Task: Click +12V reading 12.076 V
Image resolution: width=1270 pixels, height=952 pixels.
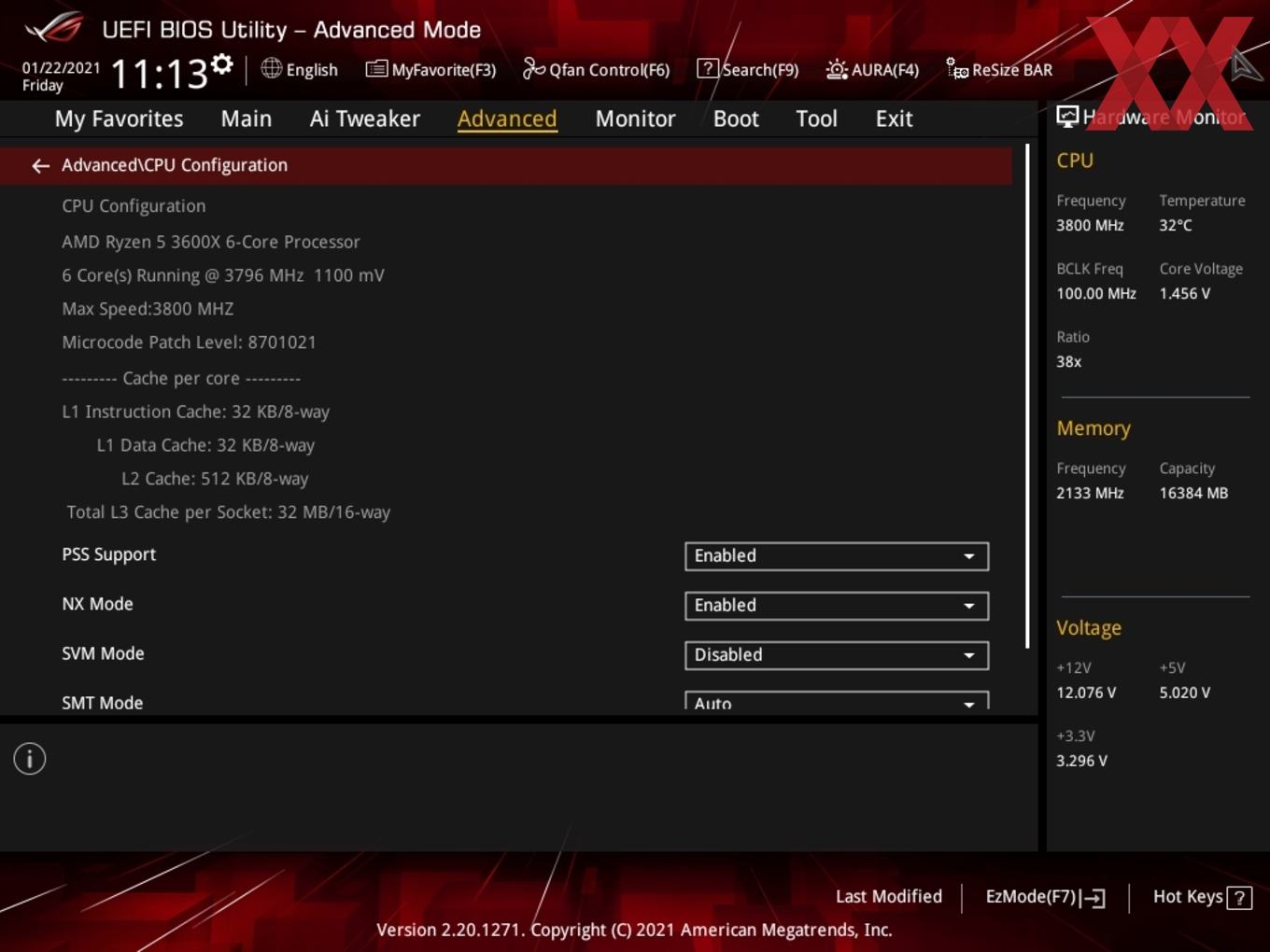Action: [1086, 693]
